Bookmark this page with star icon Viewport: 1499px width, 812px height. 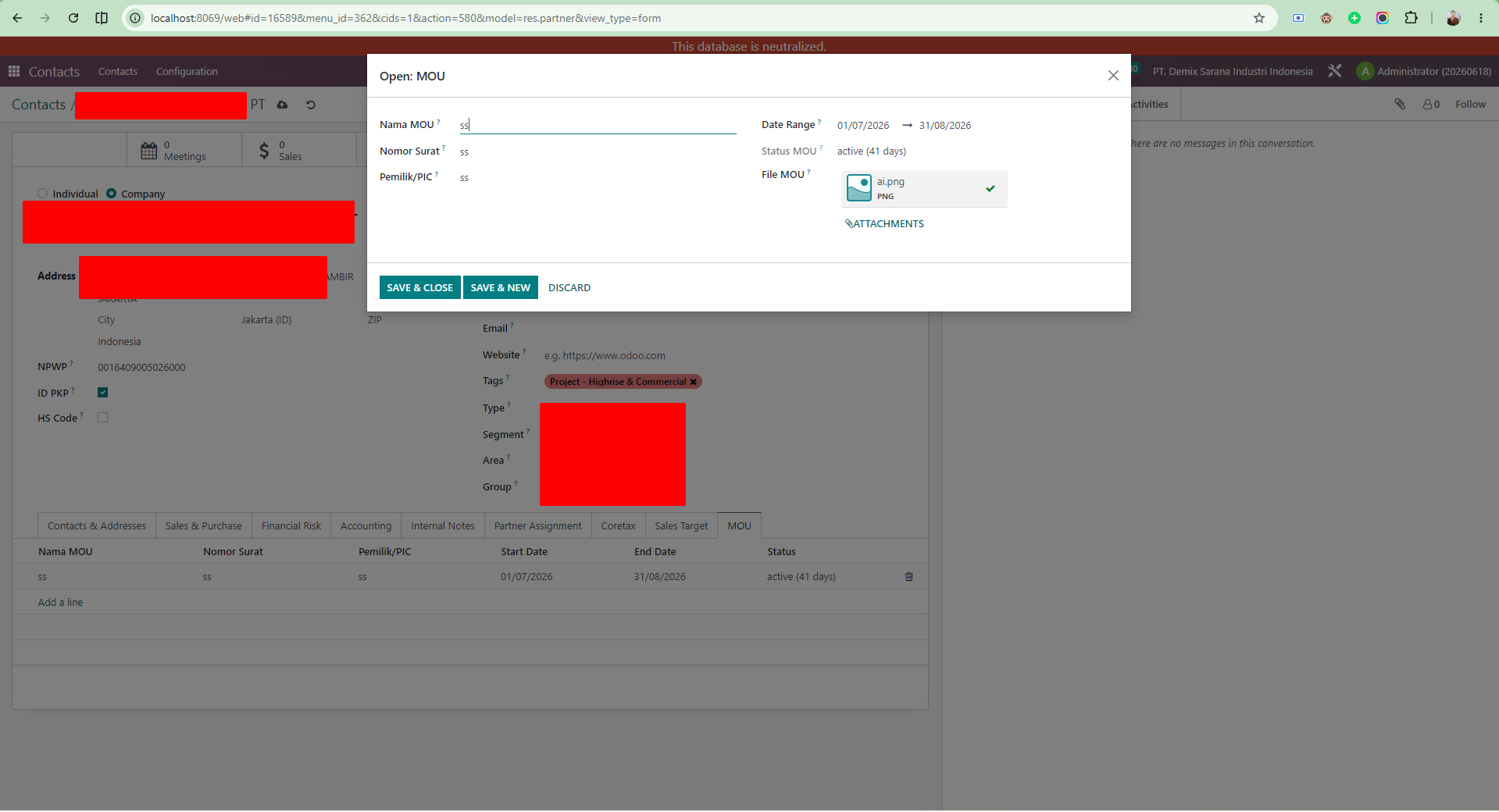1259,18
